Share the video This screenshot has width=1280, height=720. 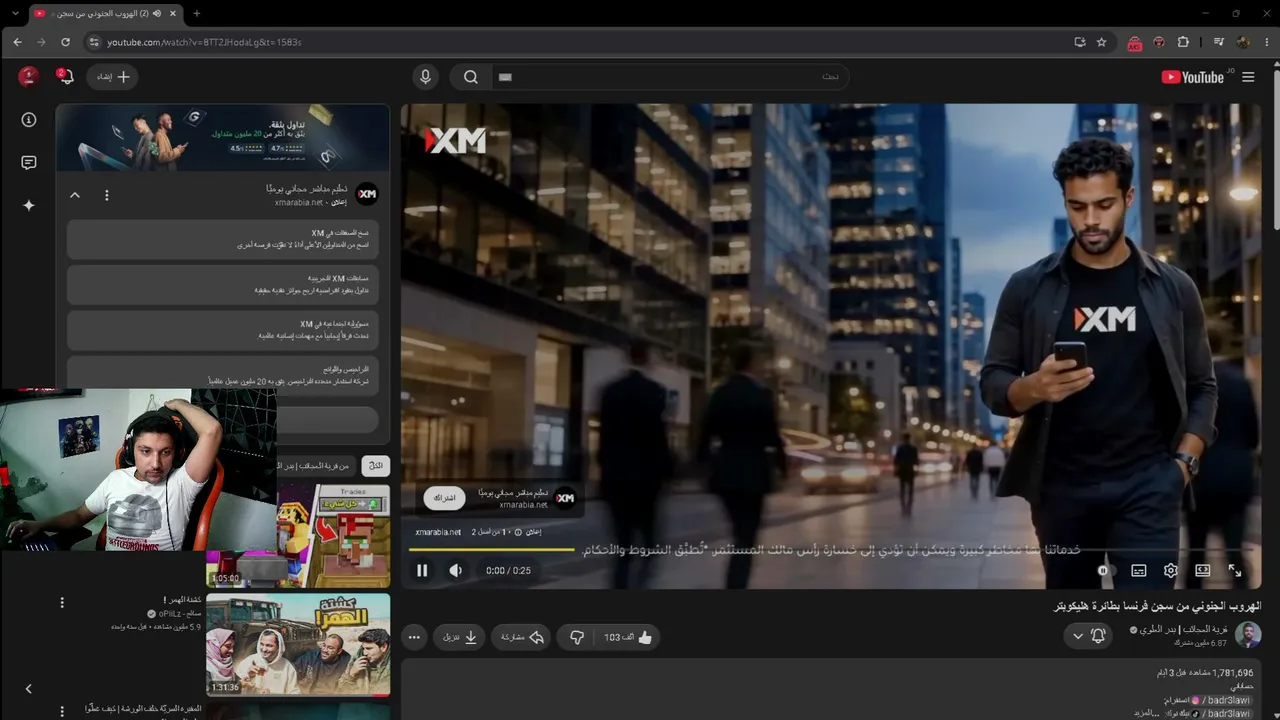(522, 637)
